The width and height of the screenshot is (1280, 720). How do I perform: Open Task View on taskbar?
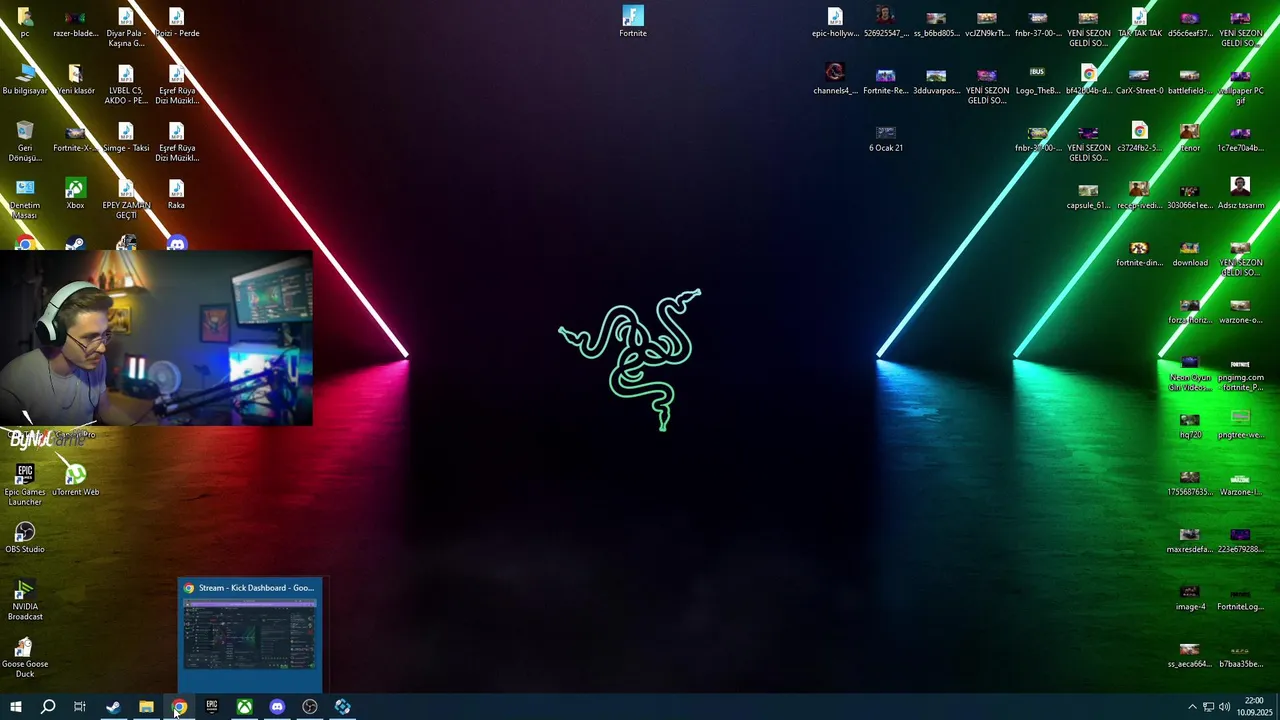80,707
